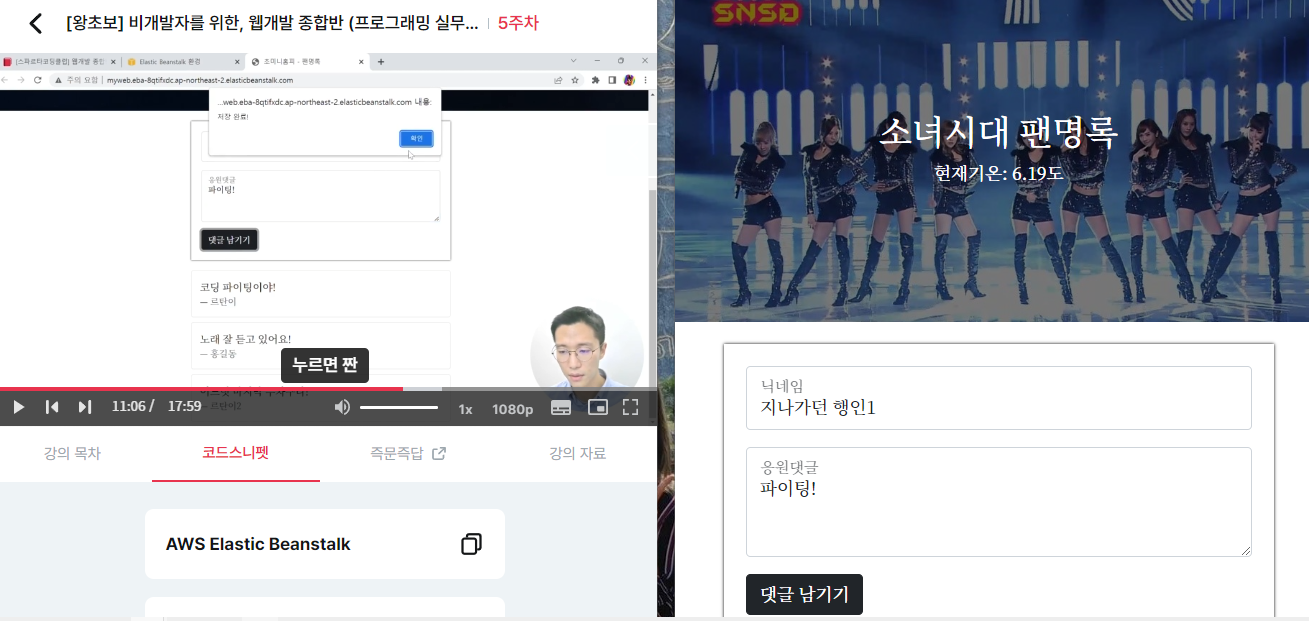Close the 팬명록 browser tab in video
1309x621 pixels.
[361, 61]
